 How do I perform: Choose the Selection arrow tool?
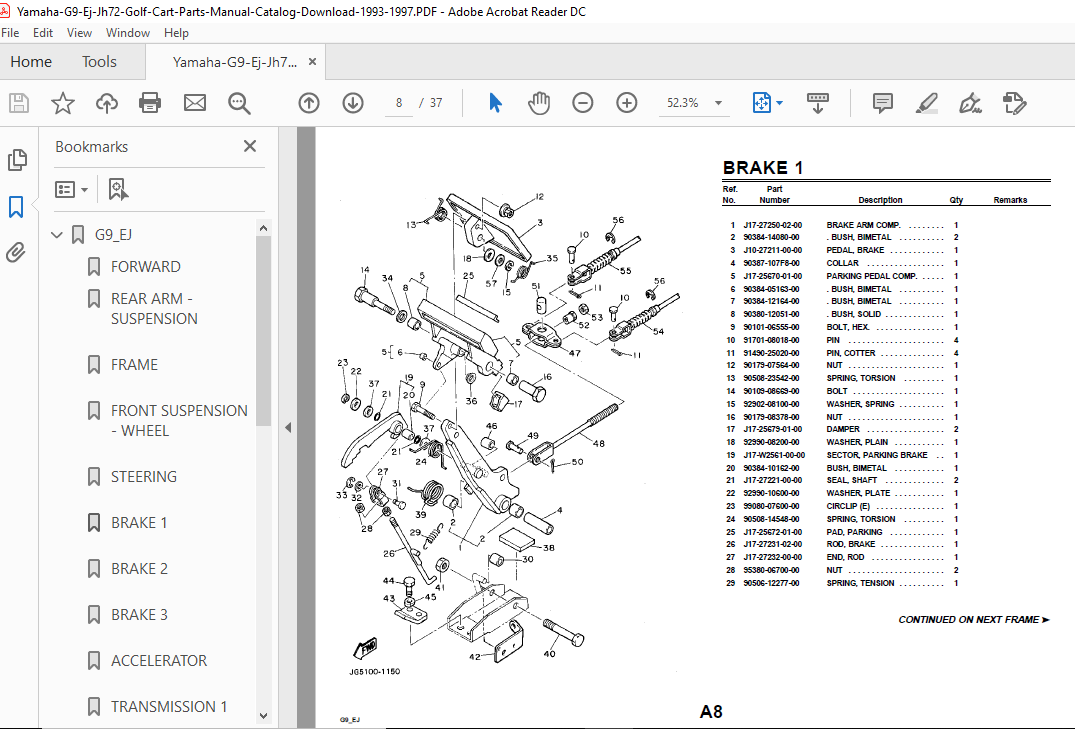[495, 103]
